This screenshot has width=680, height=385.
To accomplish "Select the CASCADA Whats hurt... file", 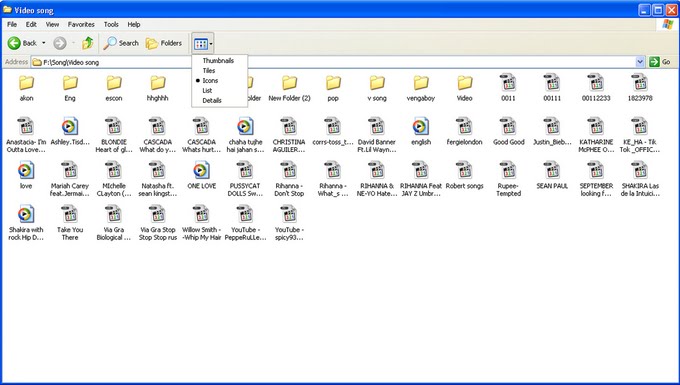I will tap(201, 135).
